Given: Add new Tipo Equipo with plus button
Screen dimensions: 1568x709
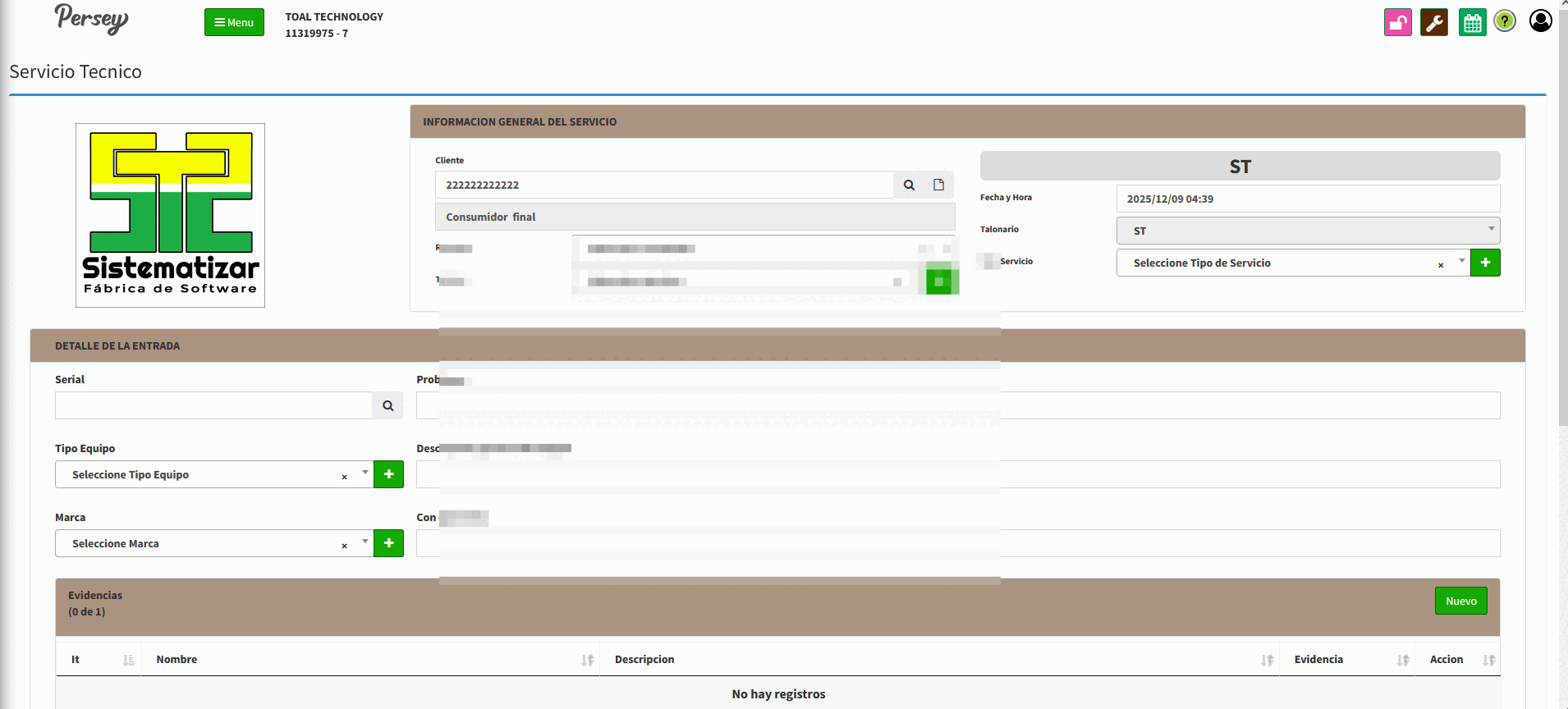Looking at the screenshot, I should pyautogui.click(x=388, y=474).
